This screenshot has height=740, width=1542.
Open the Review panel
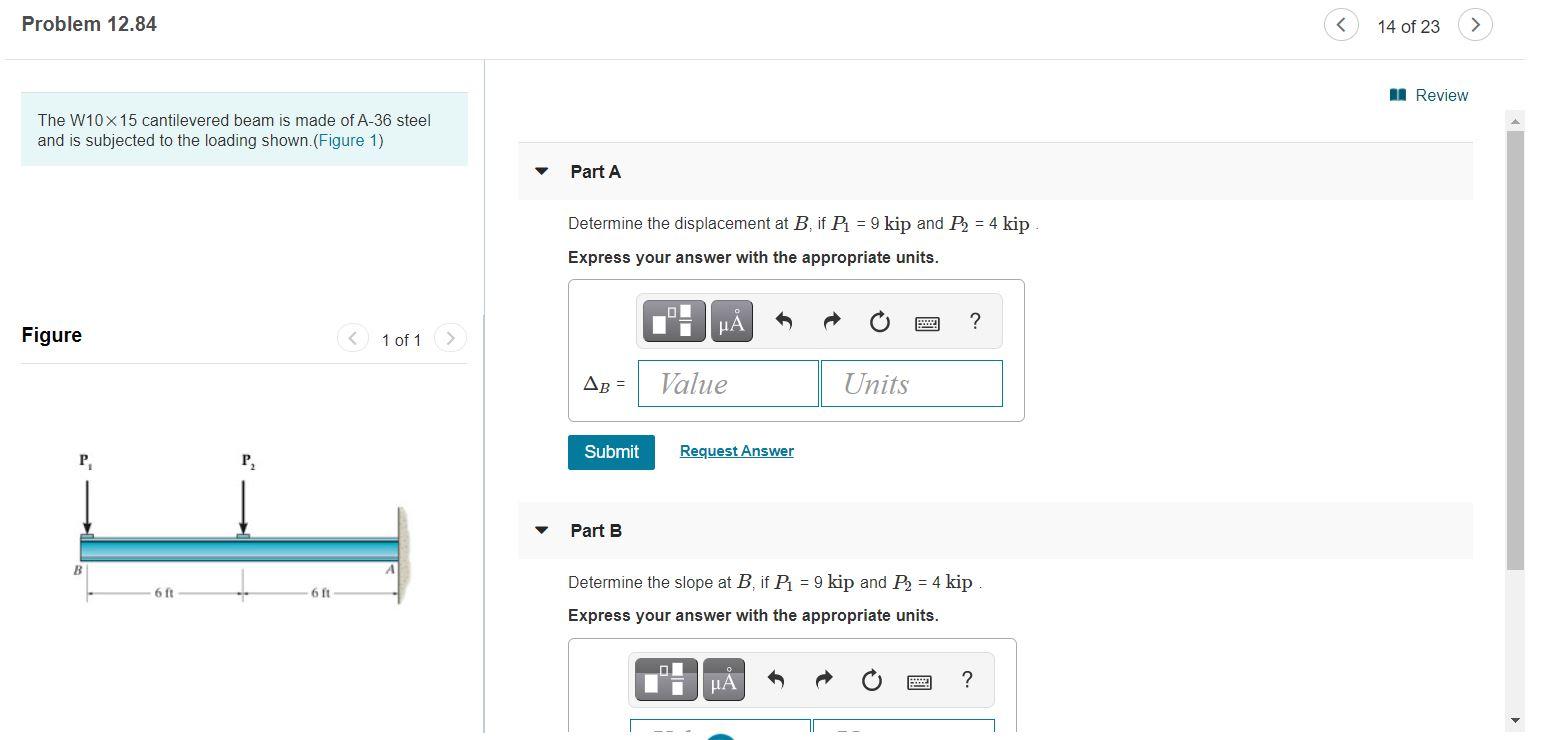[x=1429, y=95]
